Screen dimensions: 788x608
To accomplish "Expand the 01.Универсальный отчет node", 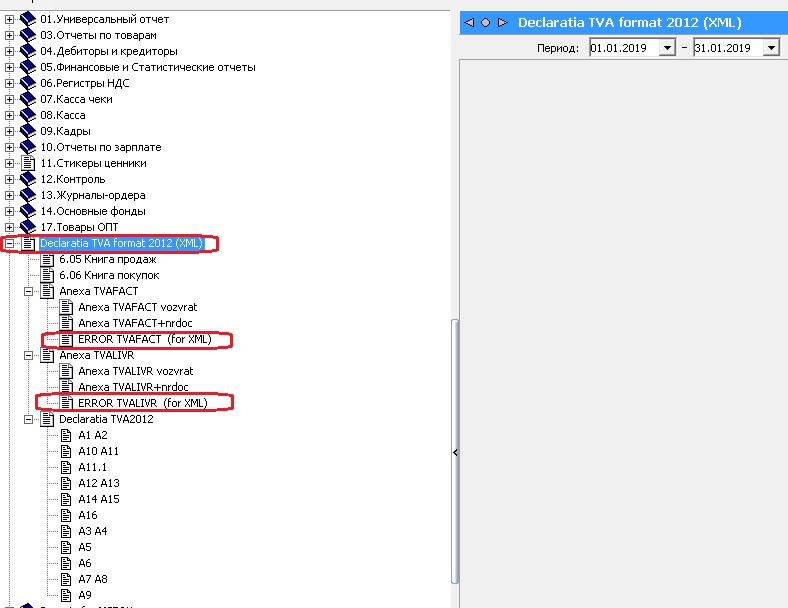I will point(9,20).
